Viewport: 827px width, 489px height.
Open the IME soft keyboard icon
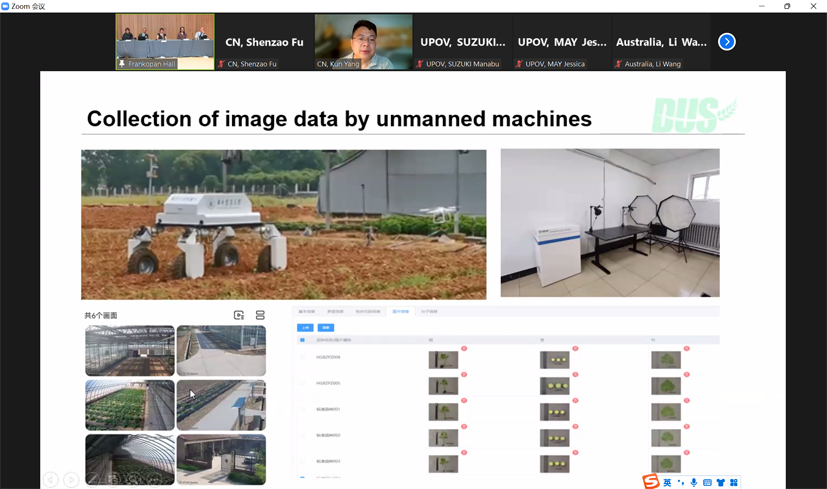[x=707, y=482]
